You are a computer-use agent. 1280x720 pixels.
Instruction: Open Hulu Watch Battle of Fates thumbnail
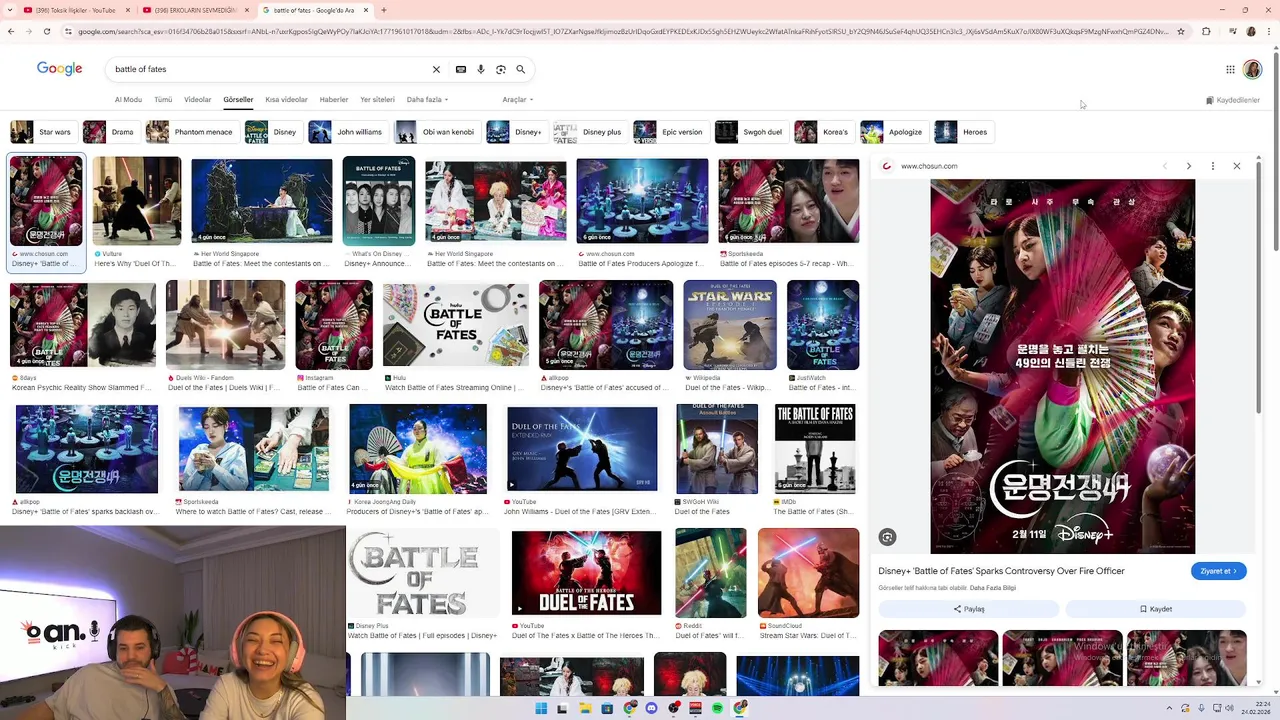tap(456, 325)
